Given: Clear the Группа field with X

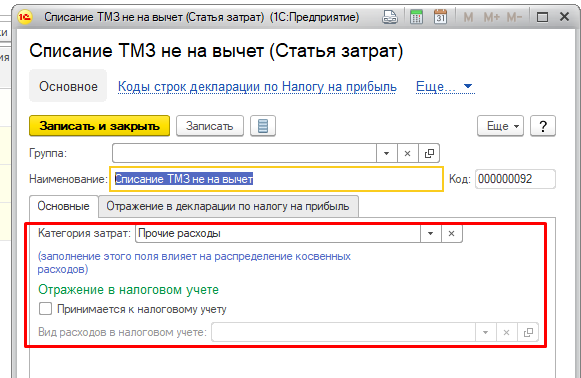Looking at the screenshot, I should coord(407,153).
